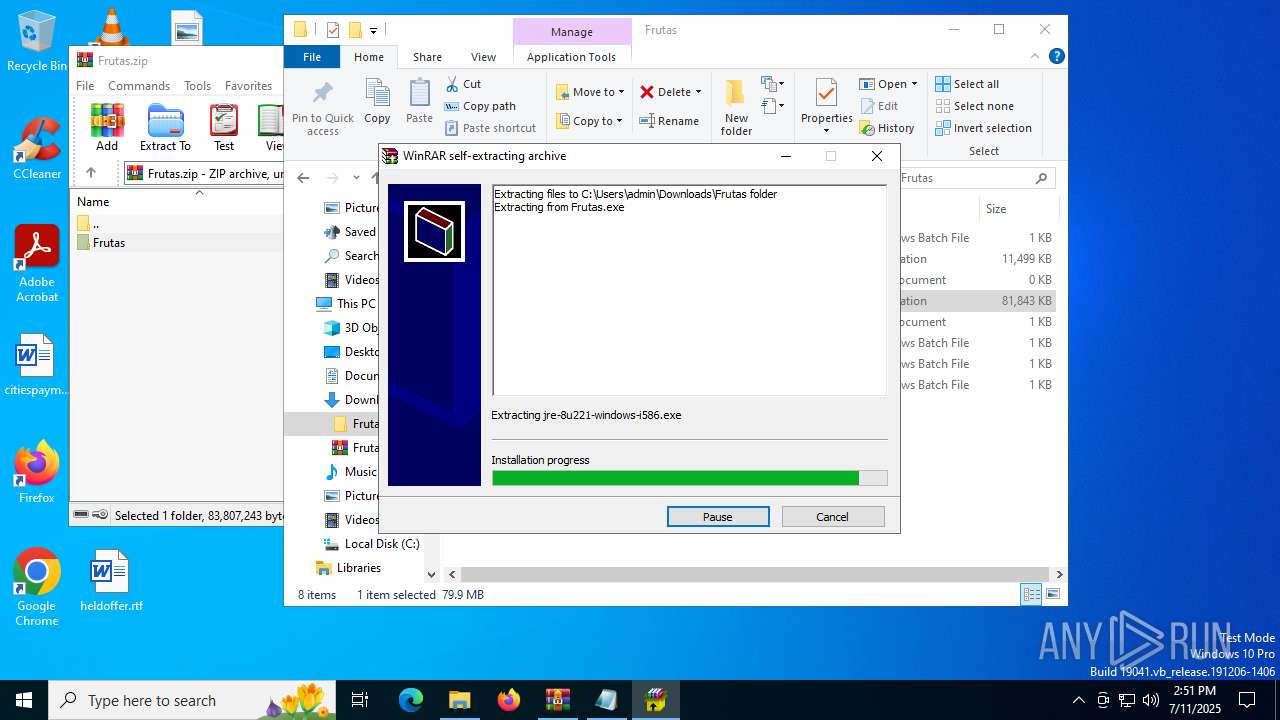Click Cancel in WinRAR extractor dialog
Screen dimensions: 1280x720
click(832, 517)
